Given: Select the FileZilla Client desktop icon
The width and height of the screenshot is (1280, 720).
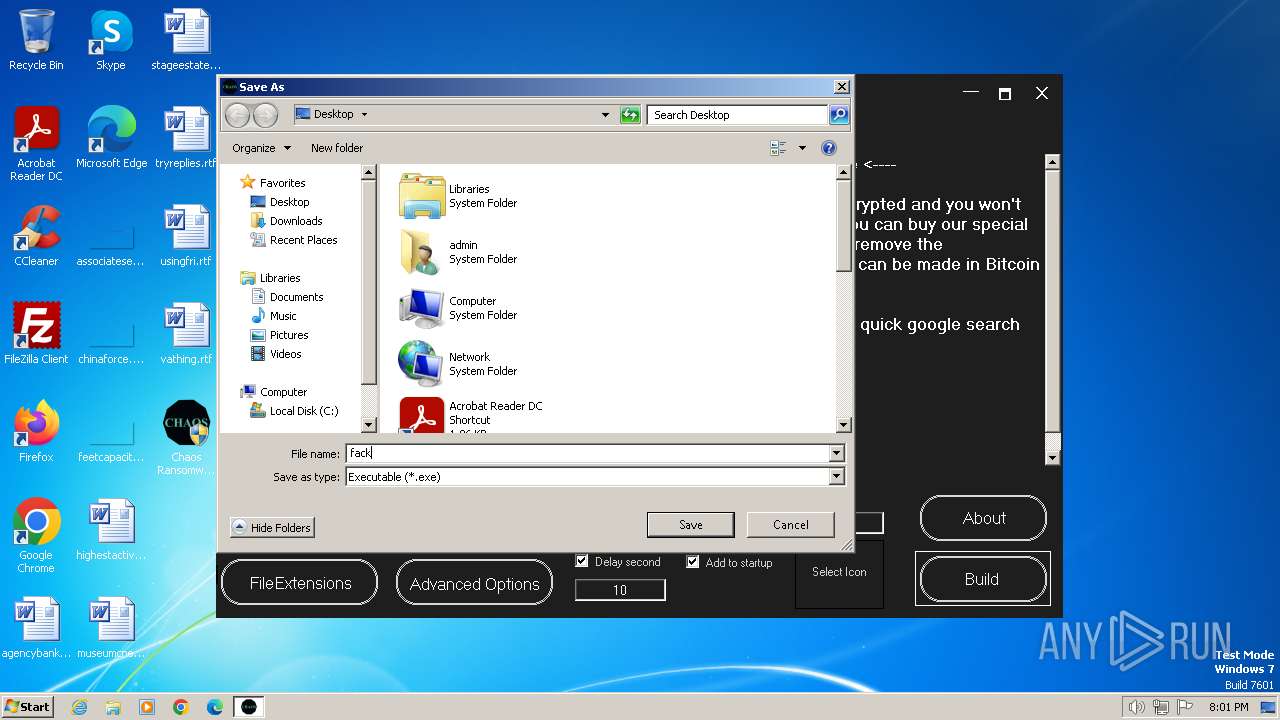Looking at the screenshot, I should (x=36, y=334).
